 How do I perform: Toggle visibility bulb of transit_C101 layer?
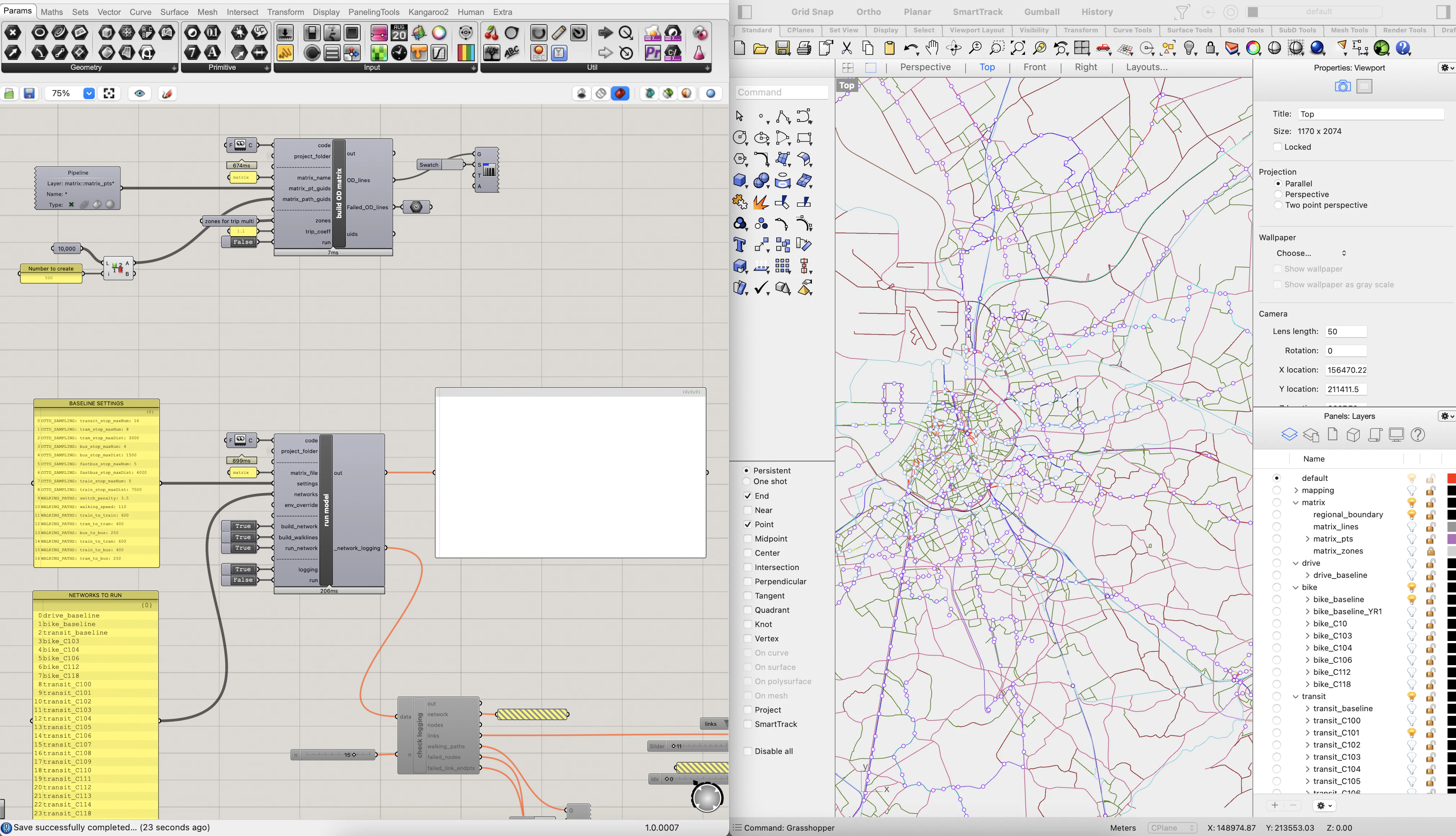pyautogui.click(x=1411, y=733)
